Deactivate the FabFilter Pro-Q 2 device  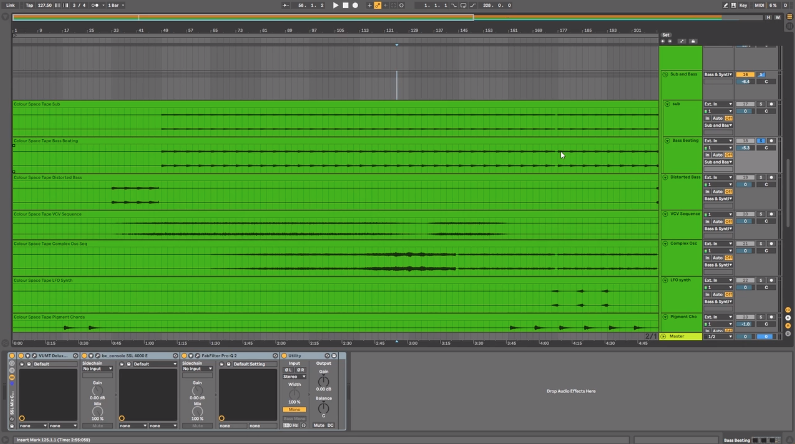pyautogui.click(x=184, y=356)
